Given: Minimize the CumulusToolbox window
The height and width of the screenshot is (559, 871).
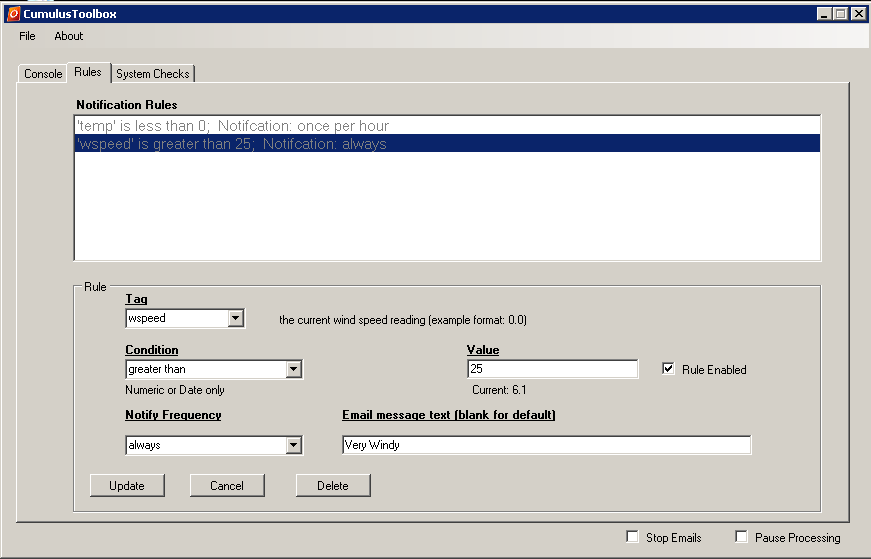Looking at the screenshot, I should [x=824, y=14].
